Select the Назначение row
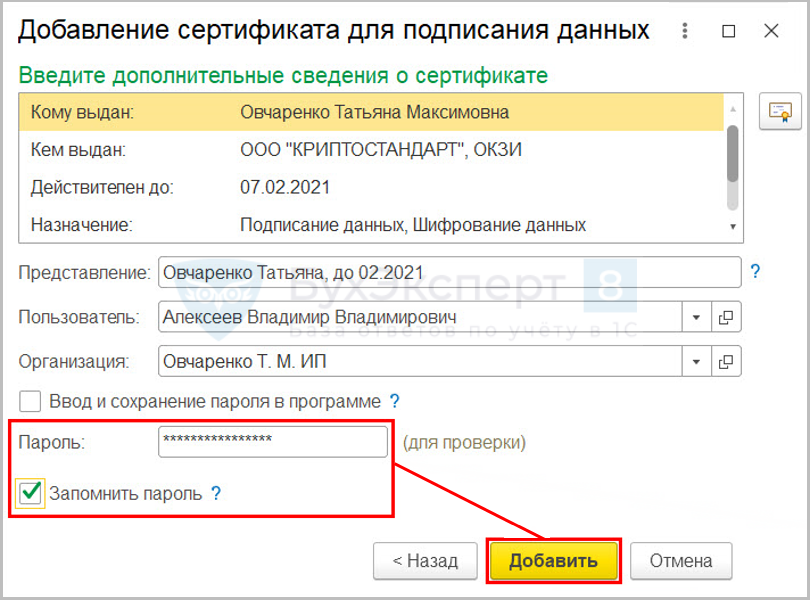 pos(371,225)
